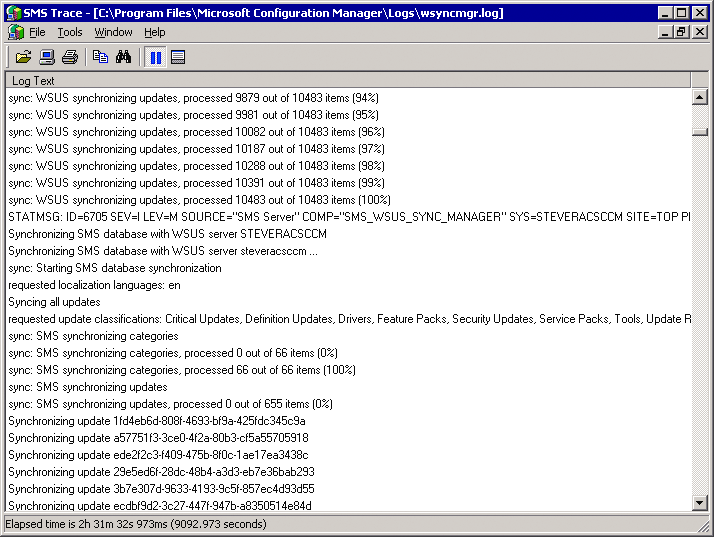The image size is (714, 537).
Task: Select the STATMSG: ID=6705 log line
Action: 348,217
